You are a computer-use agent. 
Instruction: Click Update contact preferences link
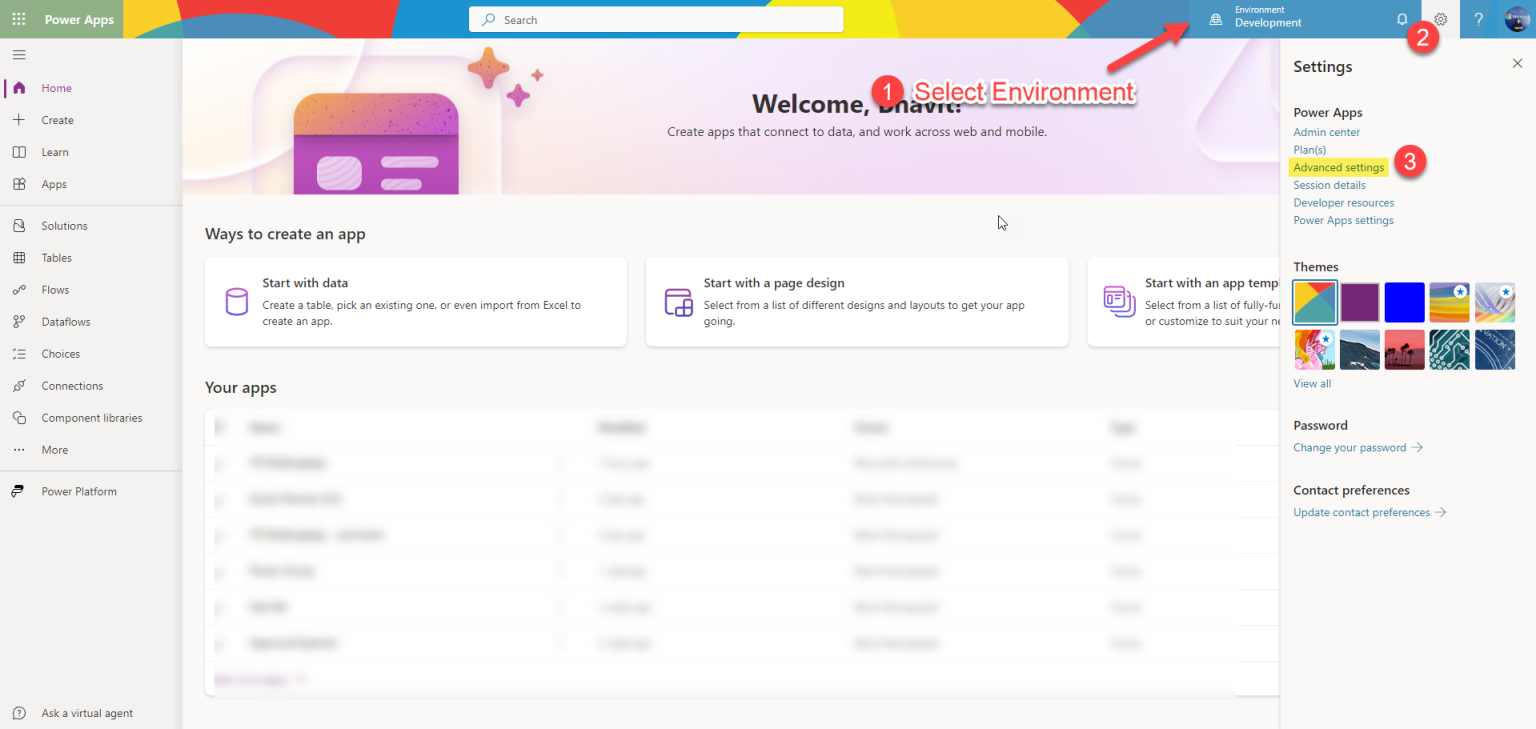[x=1370, y=512]
